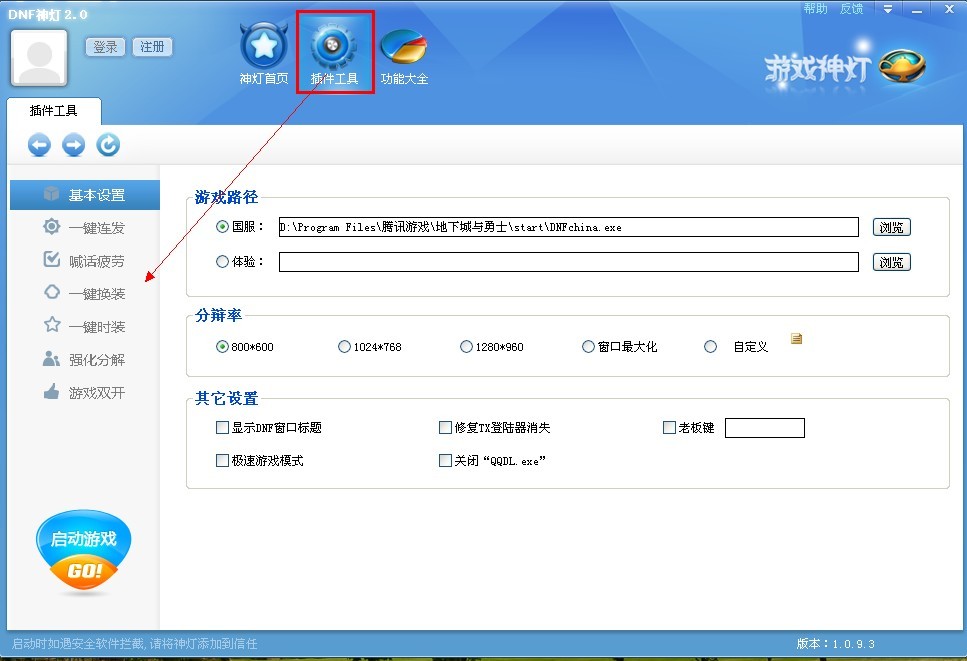
Task: Click the 登录 button
Action: point(105,47)
